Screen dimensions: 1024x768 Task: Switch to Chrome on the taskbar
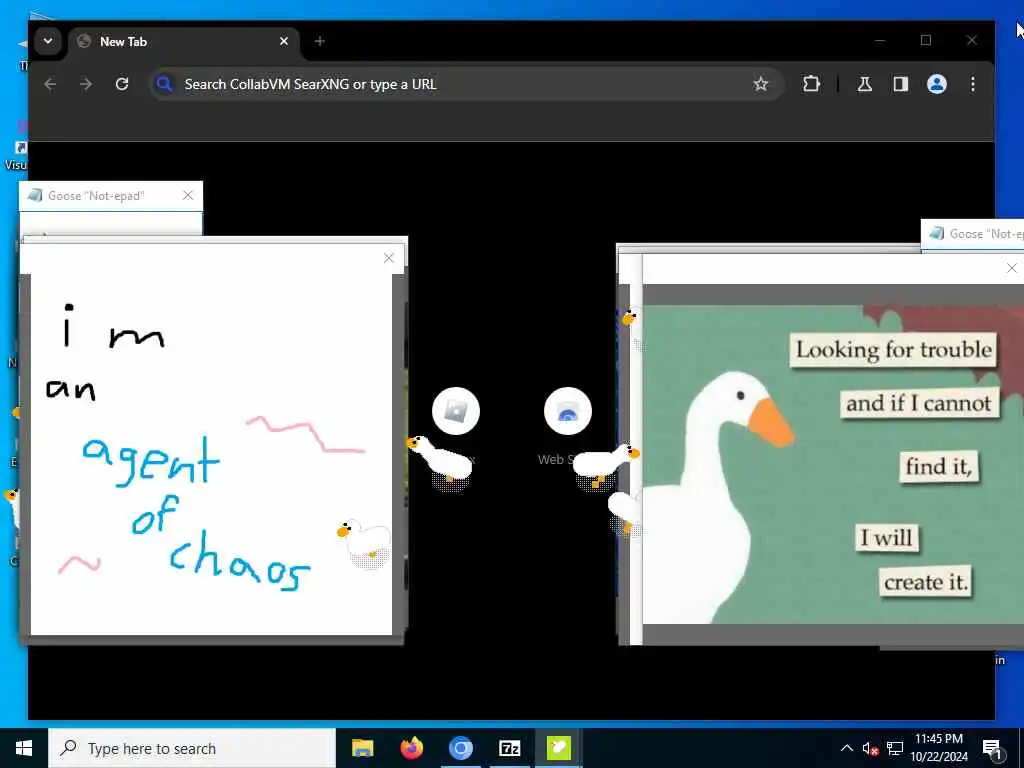(x=460, y=748)
